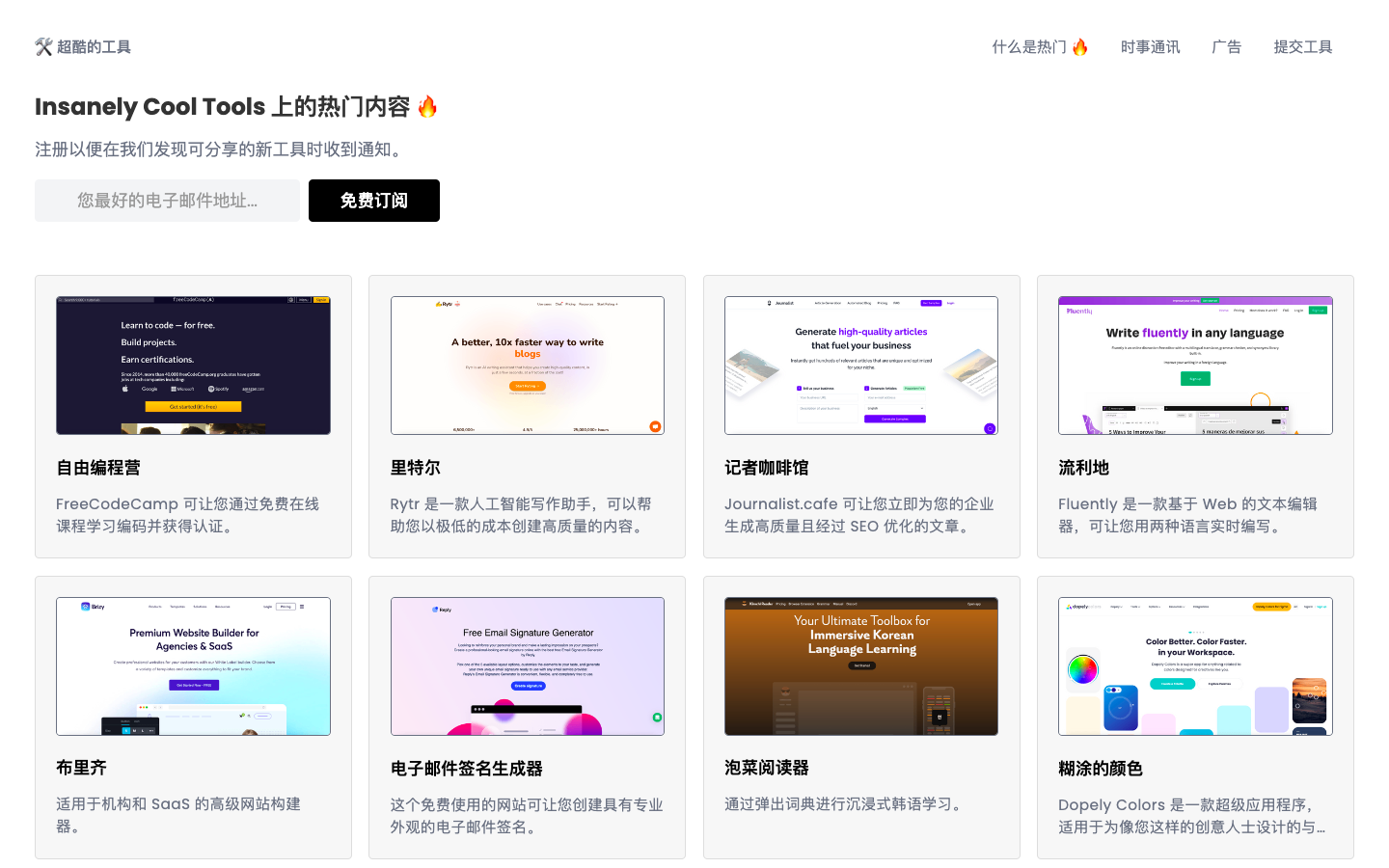Open the 布里齐 website builder thumbnail
This screenshot has height=868, width=1389.
coord(193,665)
